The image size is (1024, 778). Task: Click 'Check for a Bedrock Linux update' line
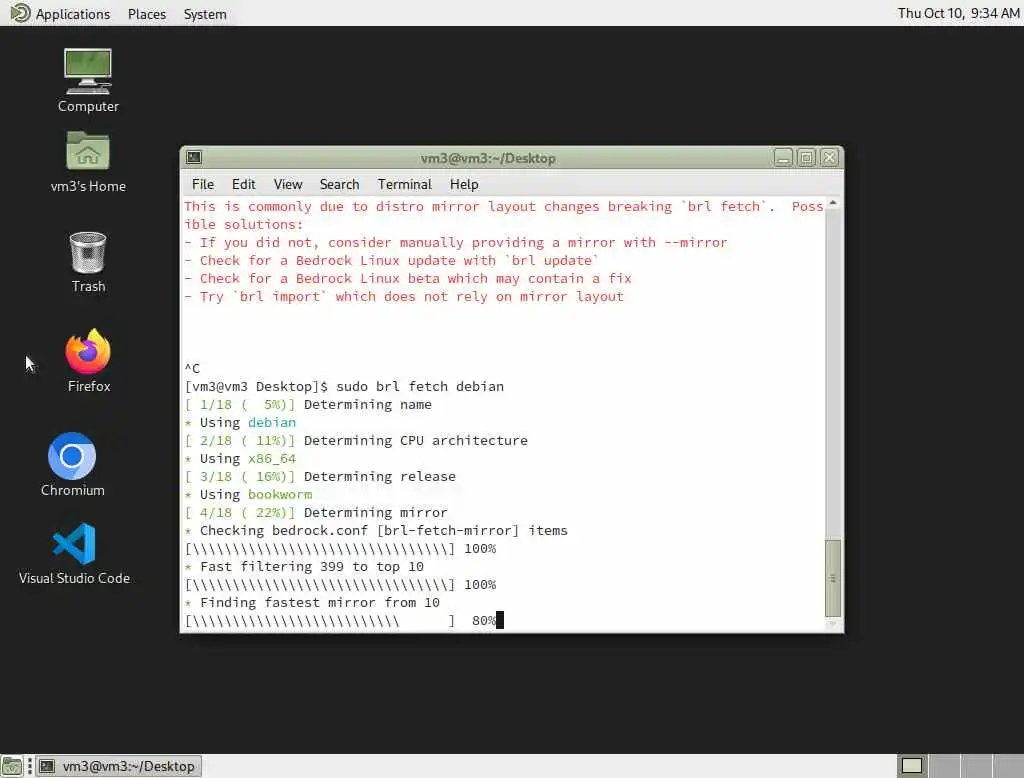click(392, 261)
